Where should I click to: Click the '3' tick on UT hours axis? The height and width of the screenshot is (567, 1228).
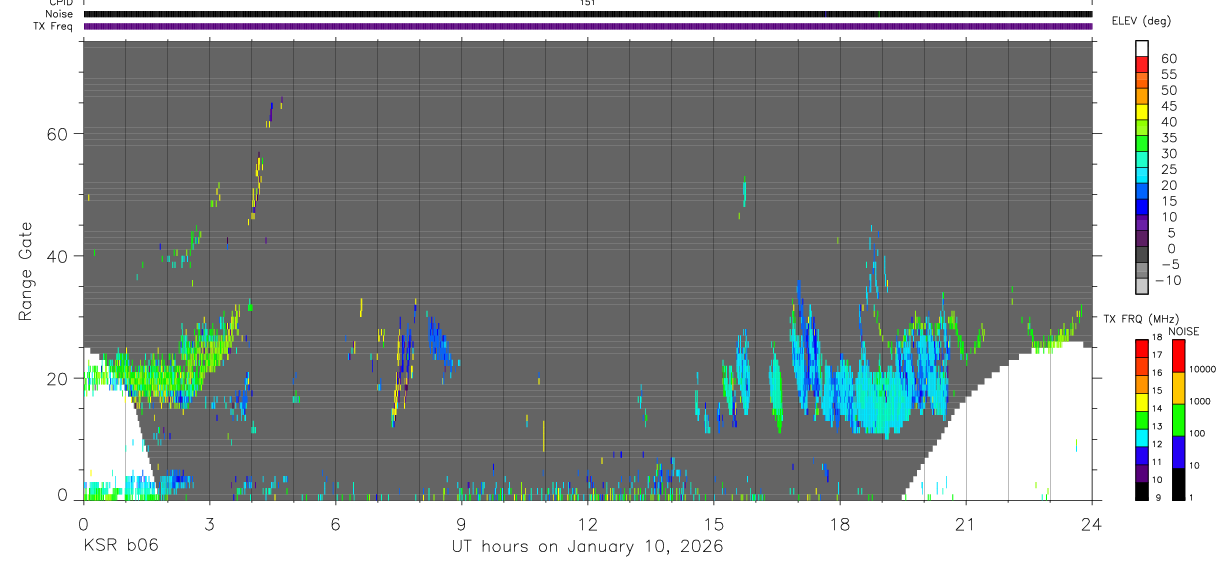pyautogui.click(x=209, y=524)
